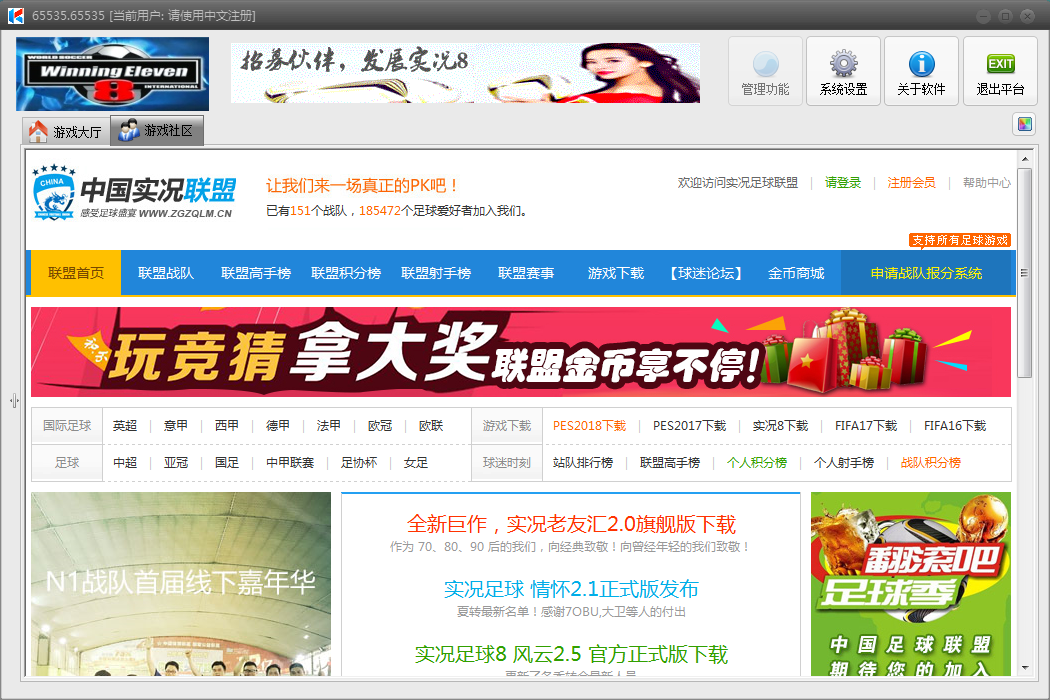Click the 中国实况联盟 site logo
Viewport: 1050px width, 700px height.
(x=134, y=193)
